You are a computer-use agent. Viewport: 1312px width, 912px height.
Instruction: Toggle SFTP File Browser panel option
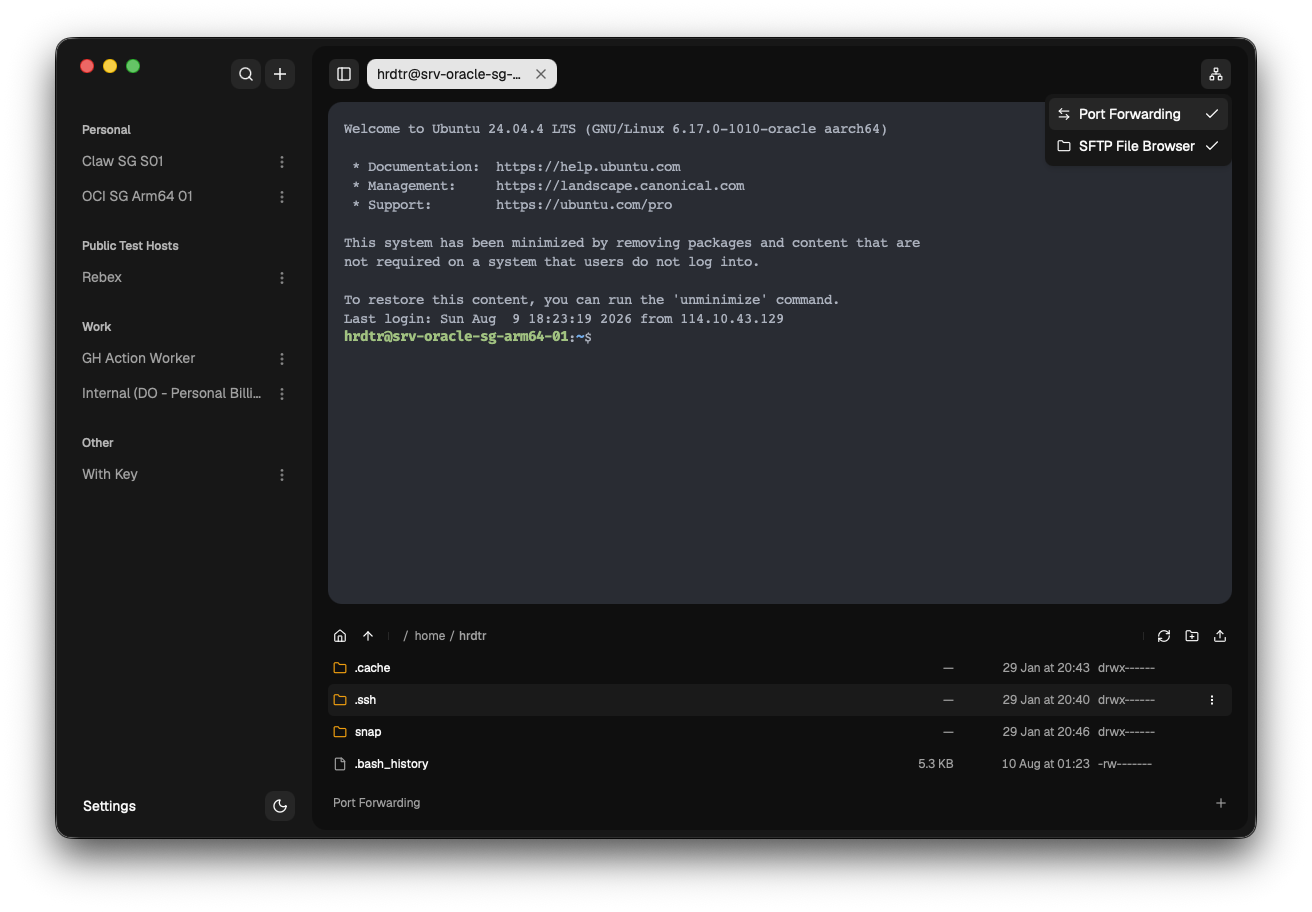click(x=1138, y=146)
